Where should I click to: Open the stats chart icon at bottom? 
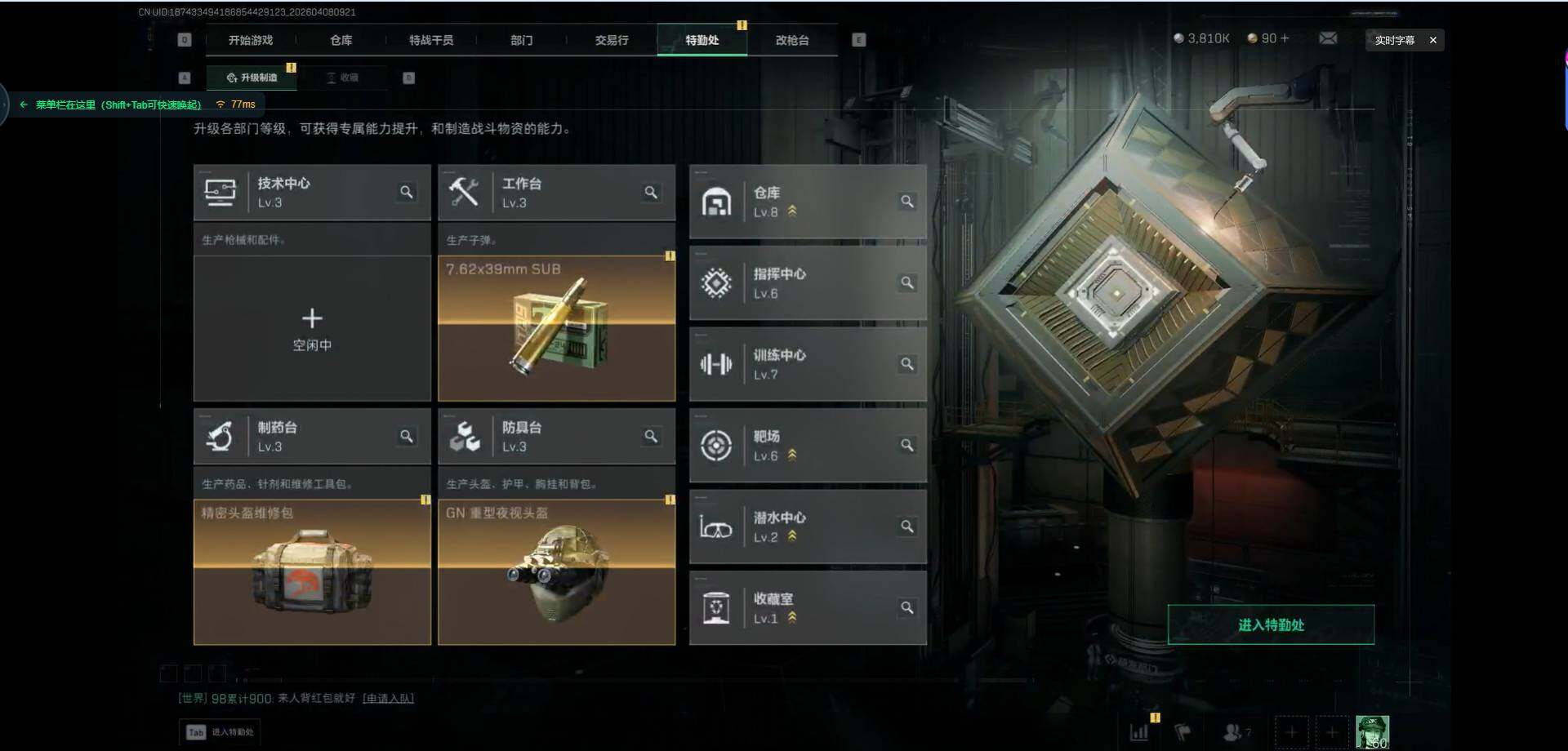pyautogui.click(x=1138, y=732)
